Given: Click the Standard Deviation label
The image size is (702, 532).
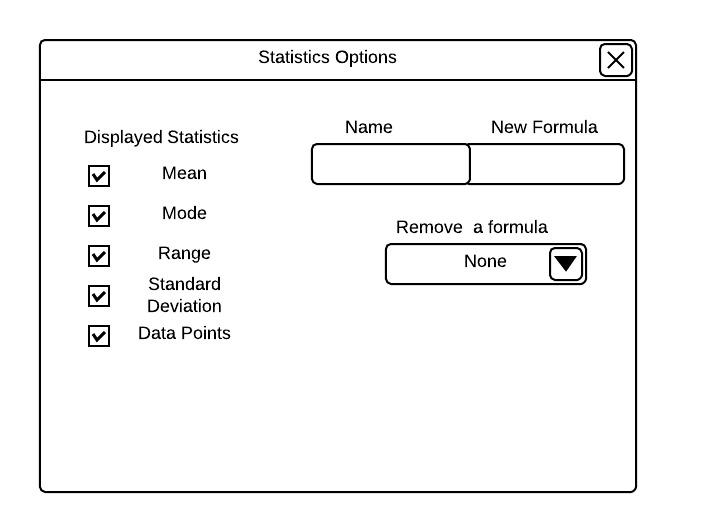Looking at the screenshot, I should pos(184,295).
